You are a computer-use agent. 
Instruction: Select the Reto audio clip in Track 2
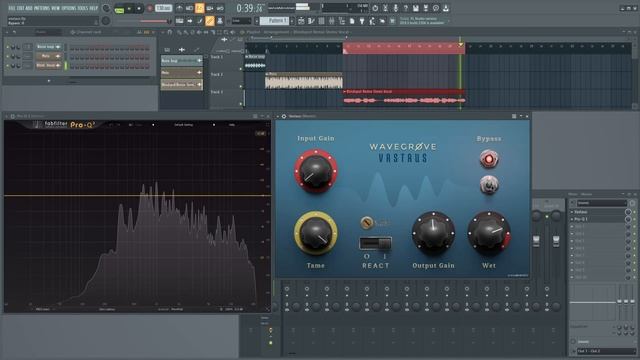click(x=304, y=80)
